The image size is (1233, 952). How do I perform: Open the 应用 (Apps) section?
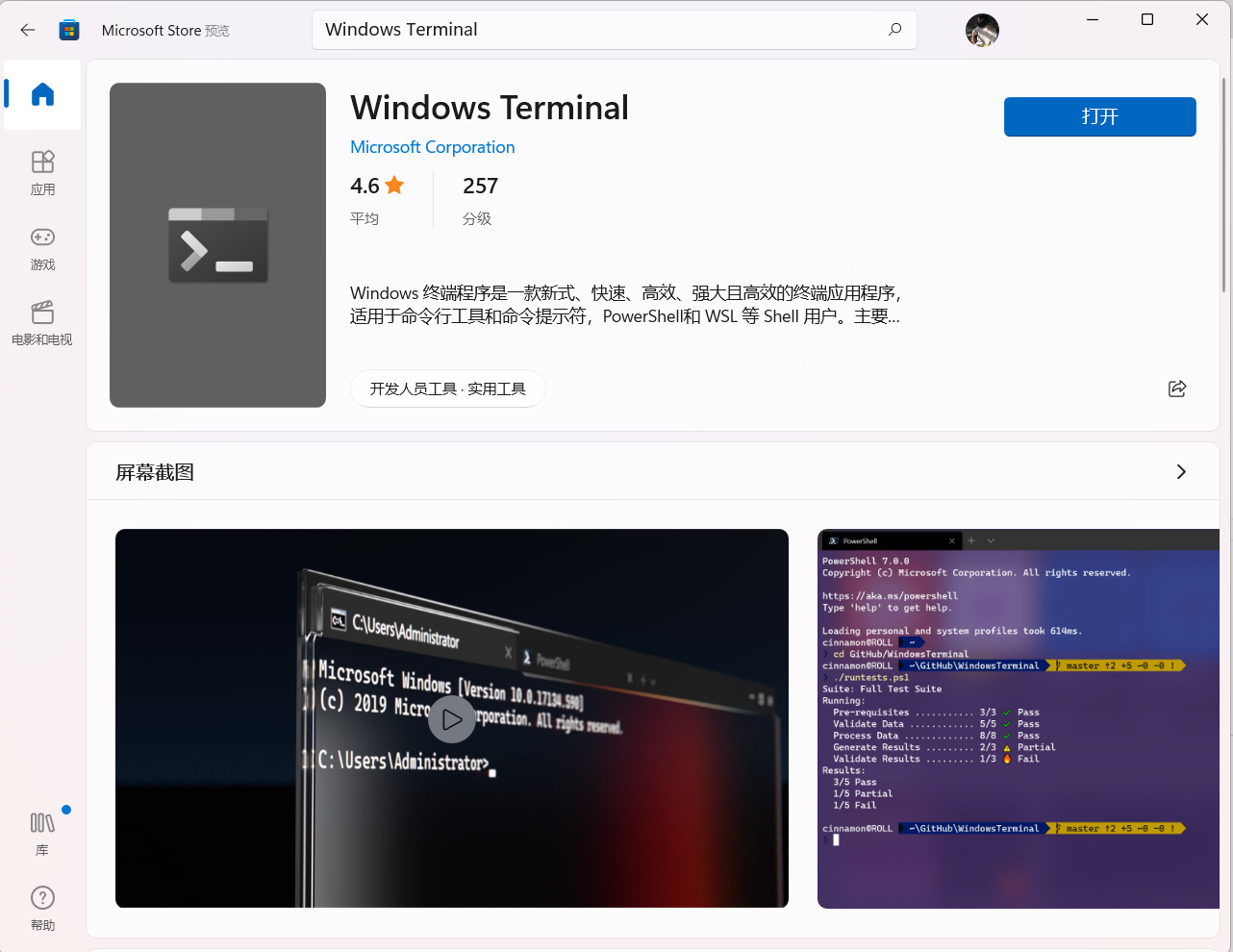pyautogui.click(x=42, y=172)
